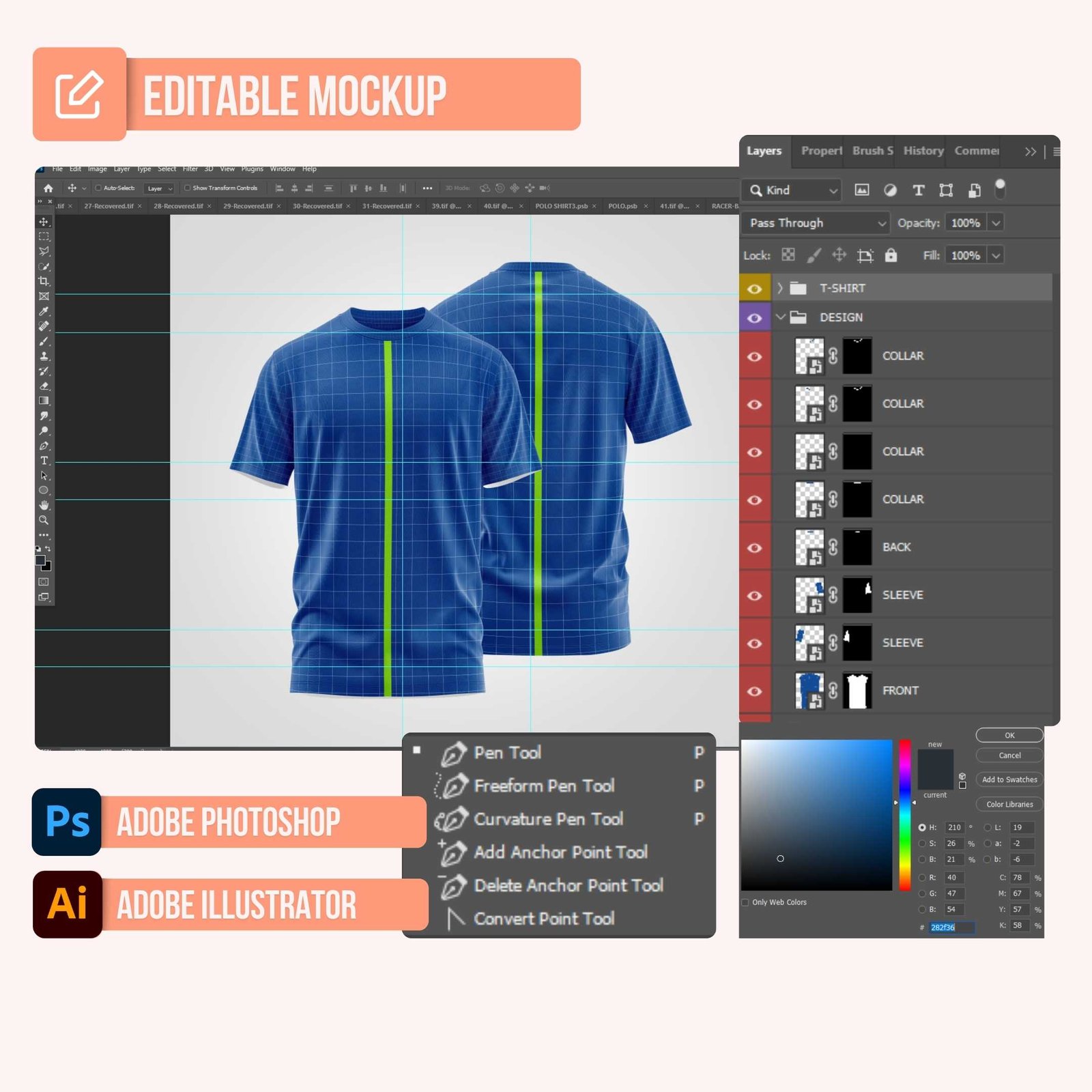
Task: Select the Path Selection tool
Action: (44, 476)
